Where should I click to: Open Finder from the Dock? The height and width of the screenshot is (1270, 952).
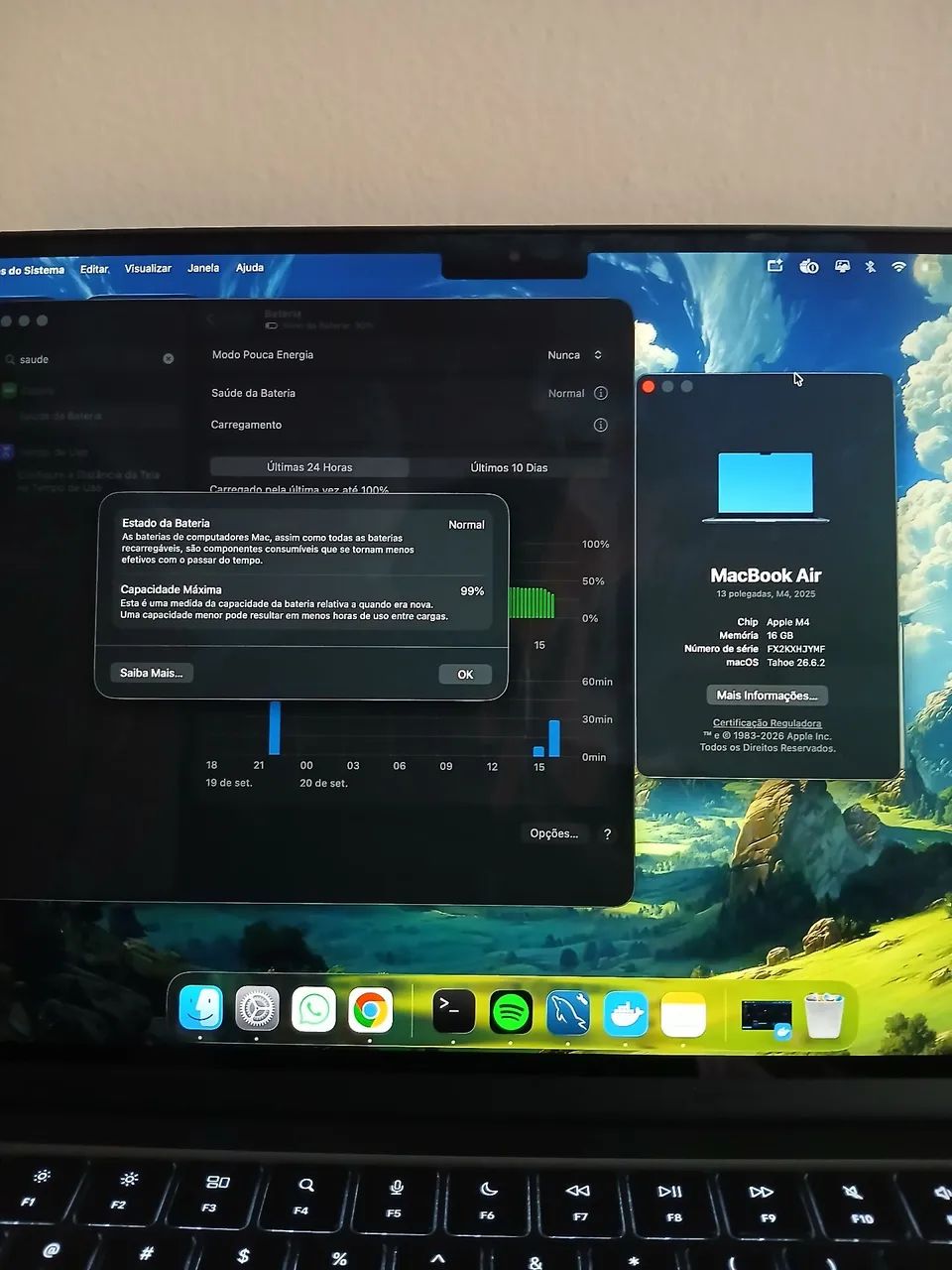[x=200, y=1009]
